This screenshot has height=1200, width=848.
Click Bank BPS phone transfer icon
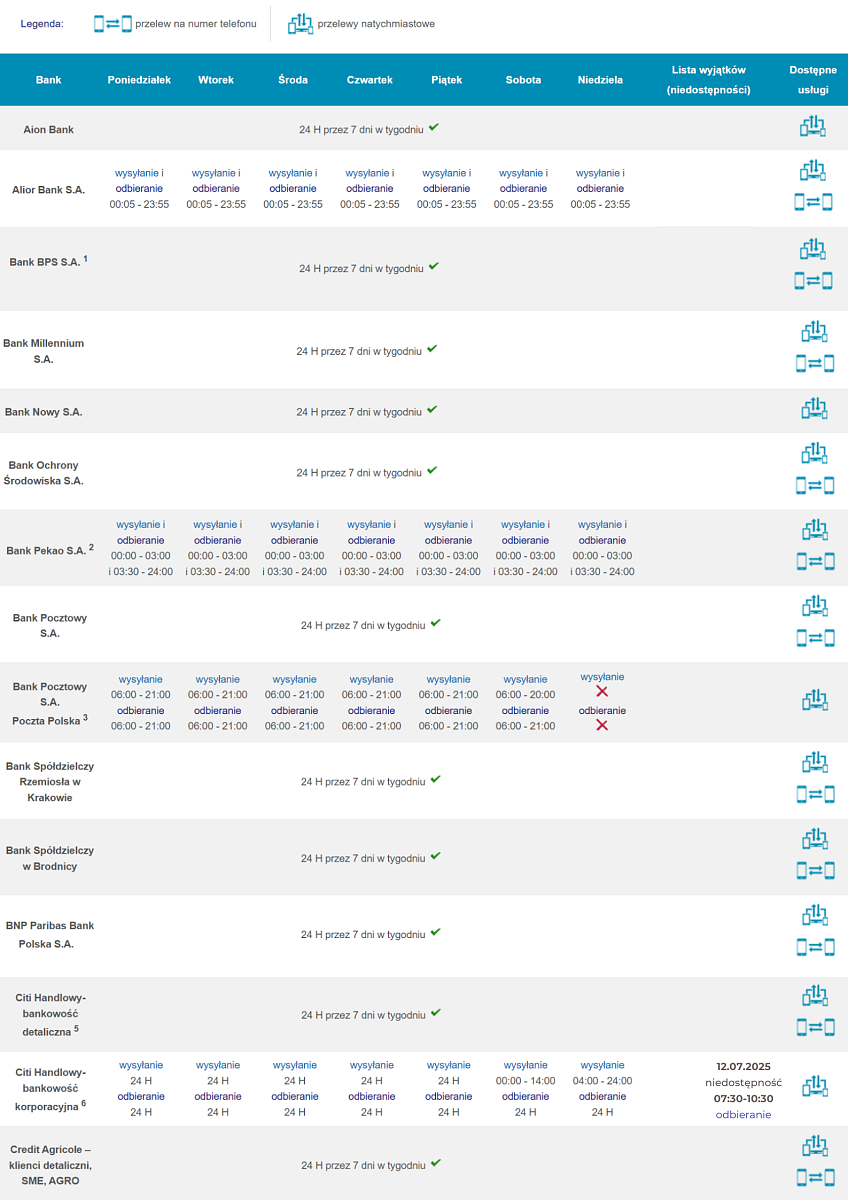pyautogui.click(x=814, y=281)
